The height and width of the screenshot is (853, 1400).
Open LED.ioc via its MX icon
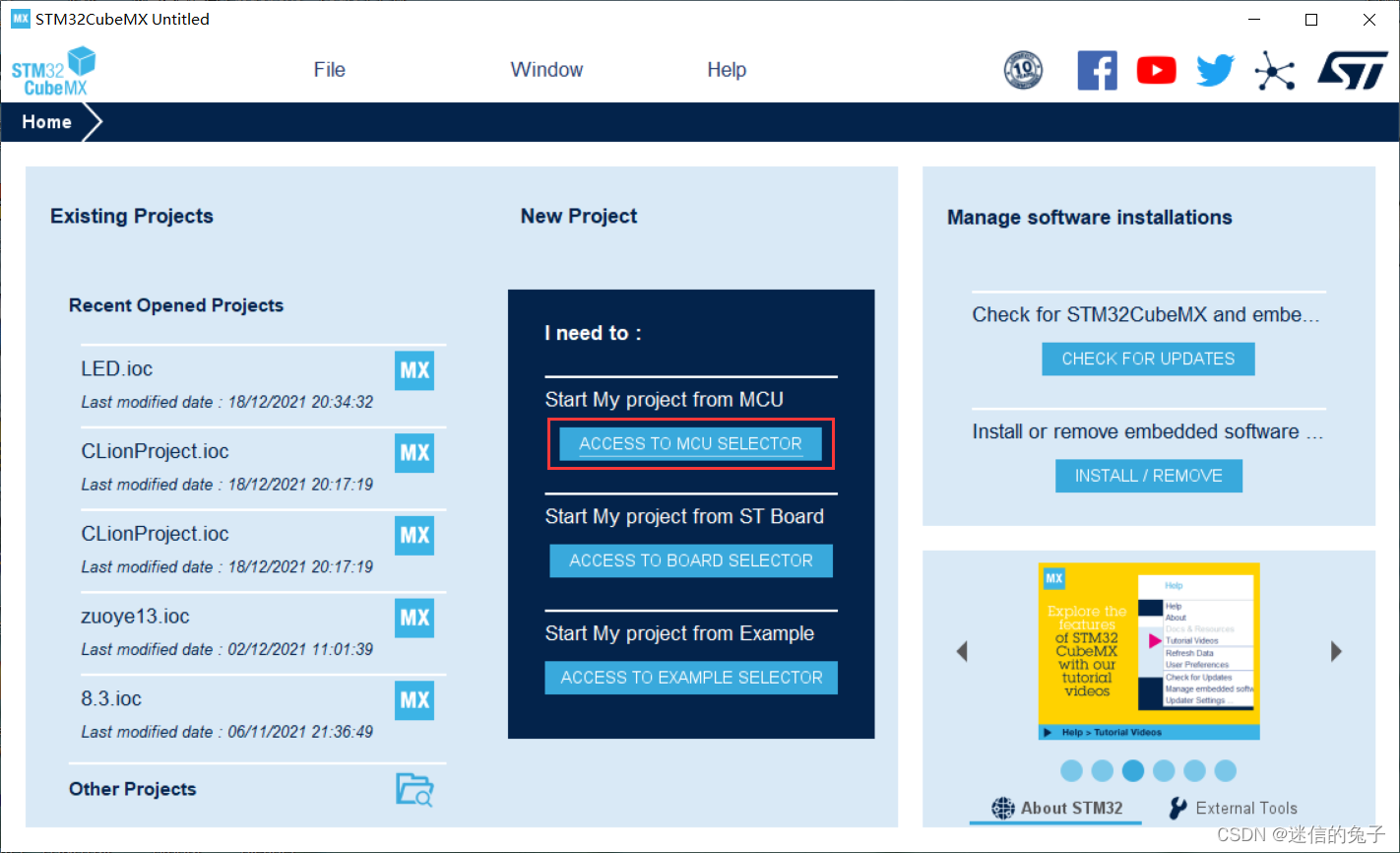414,370
